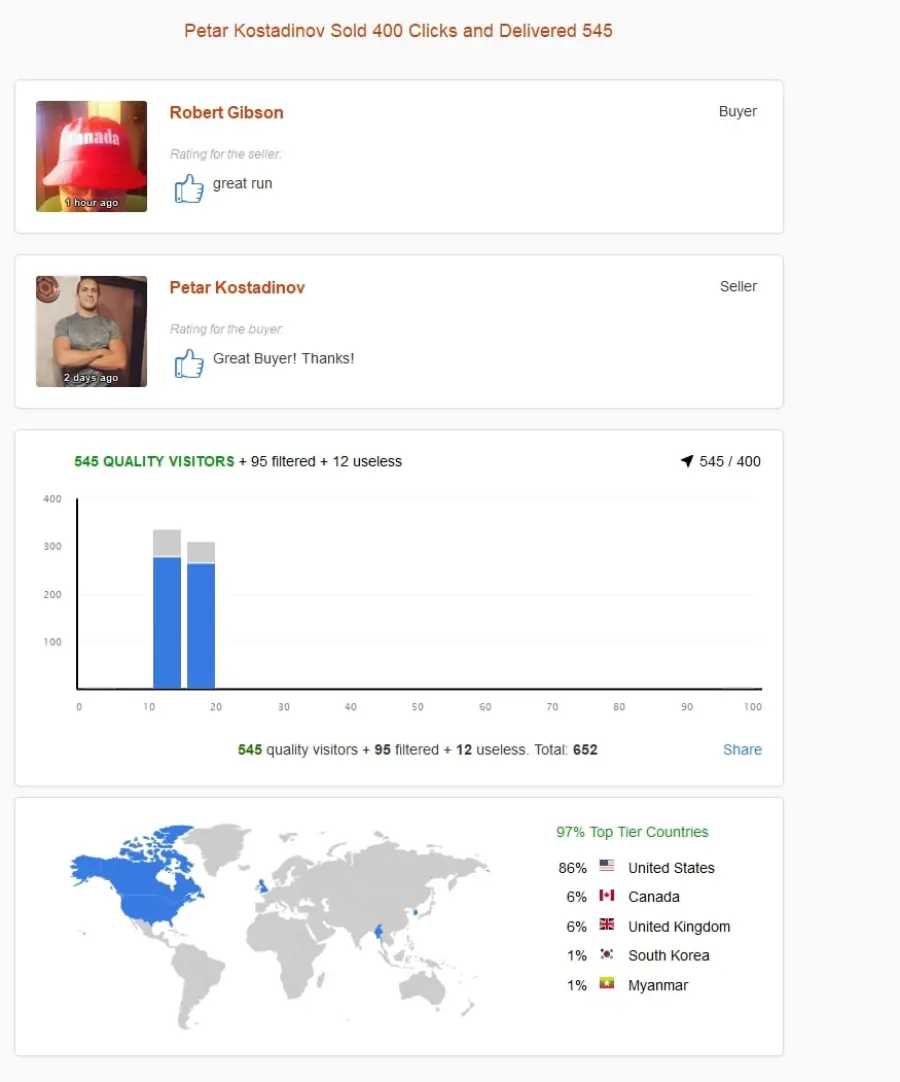Click the Share link under the chart
This screenshot has width=900, height=1082.
742,749
